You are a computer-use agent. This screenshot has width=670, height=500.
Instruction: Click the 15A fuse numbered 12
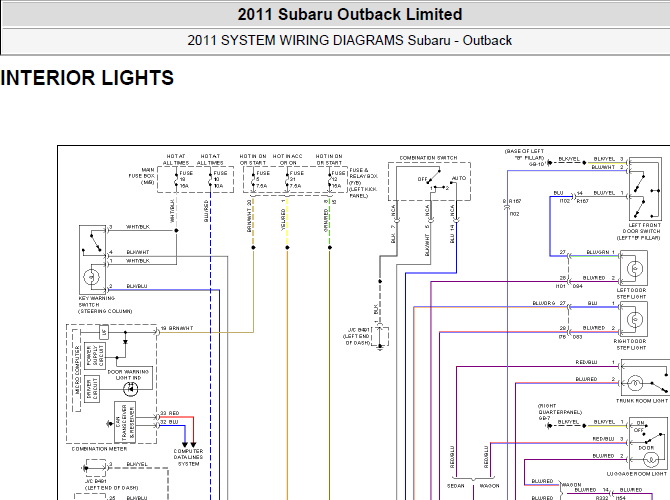tap(335, 179)
